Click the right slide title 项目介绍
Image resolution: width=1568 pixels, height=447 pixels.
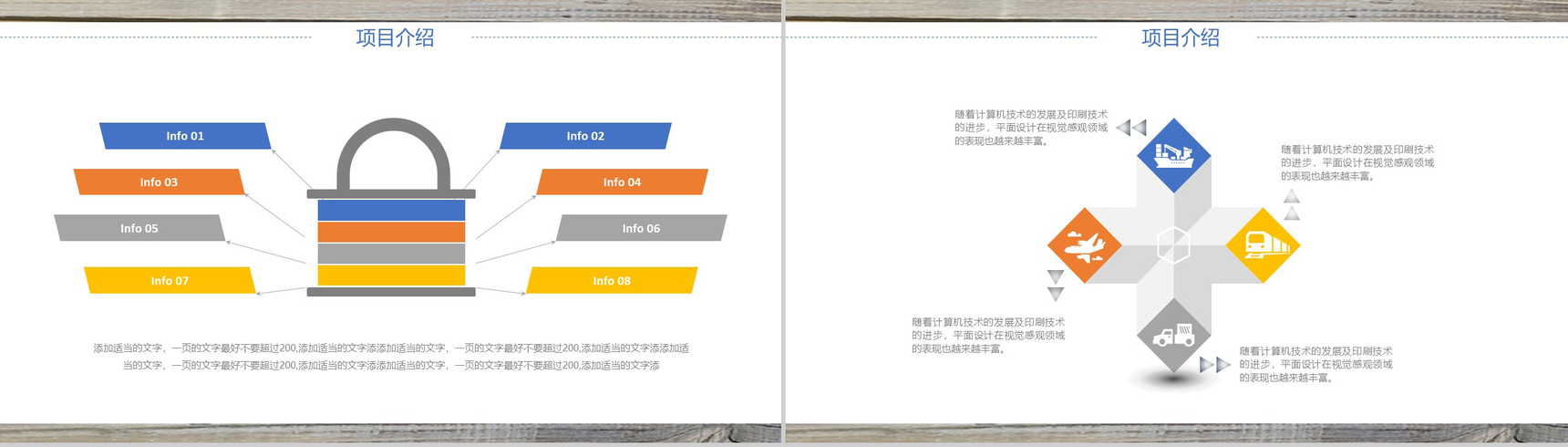pyautogui.click(x=1181, y=37)
